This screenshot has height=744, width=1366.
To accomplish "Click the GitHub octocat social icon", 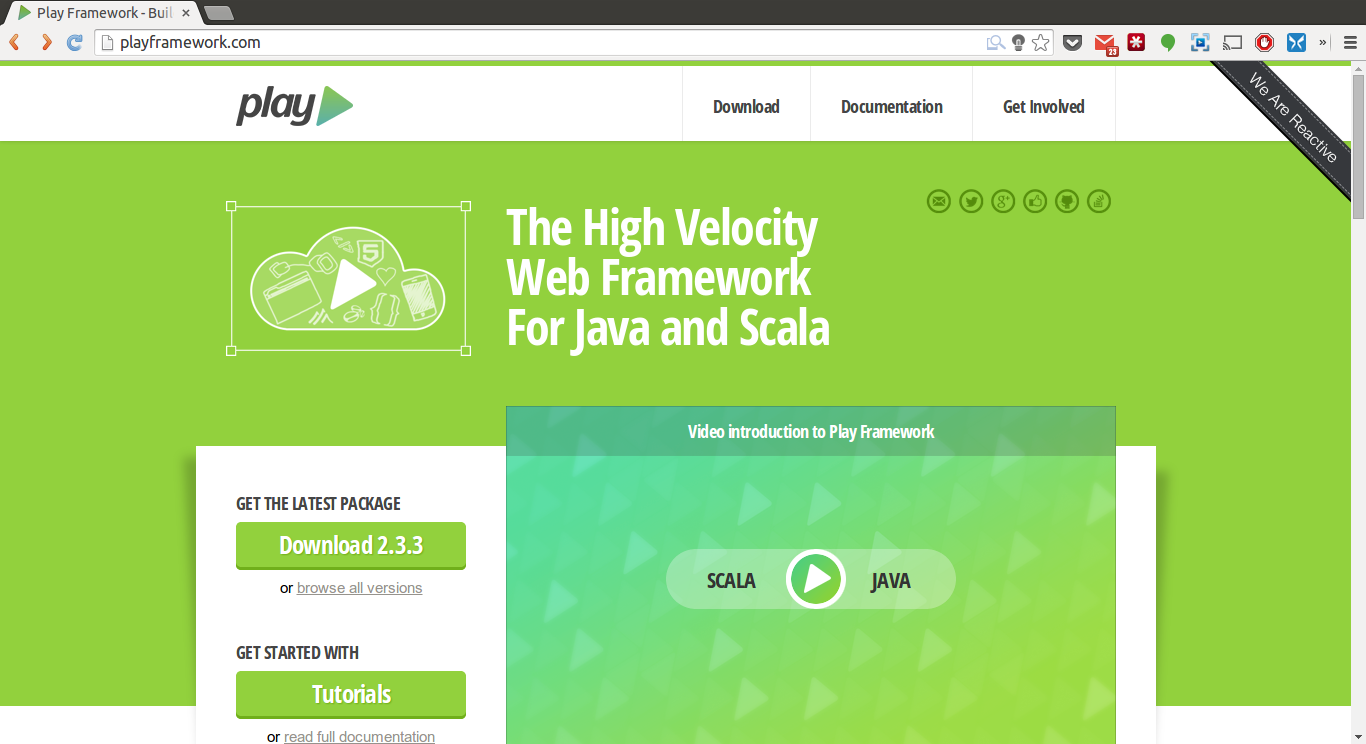I will pyautogui.click(x=1067, y=201).
